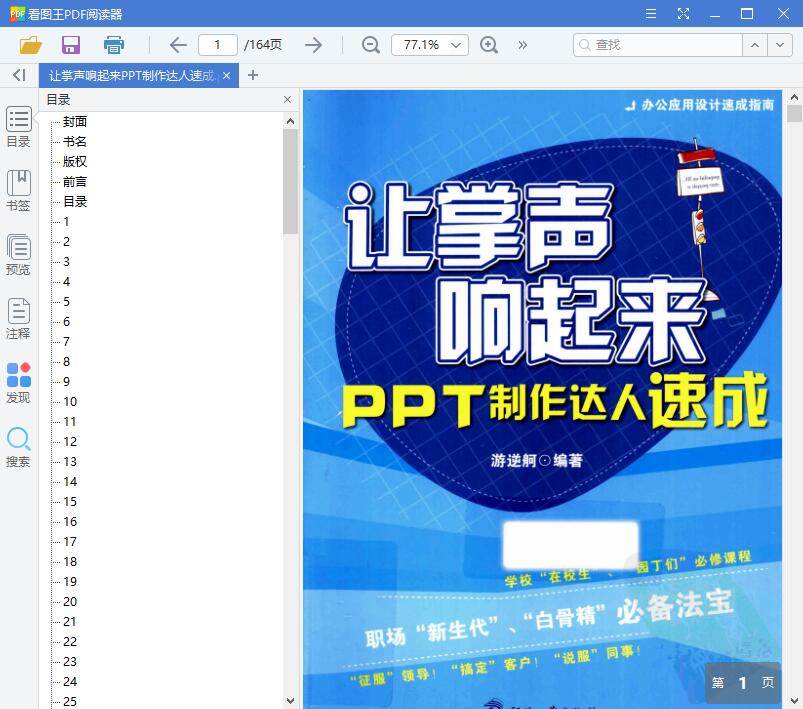Jump to outline entry 20
The height and width of the screenshot is (709, 803).
pyautogui.click(x=70, y=601)
